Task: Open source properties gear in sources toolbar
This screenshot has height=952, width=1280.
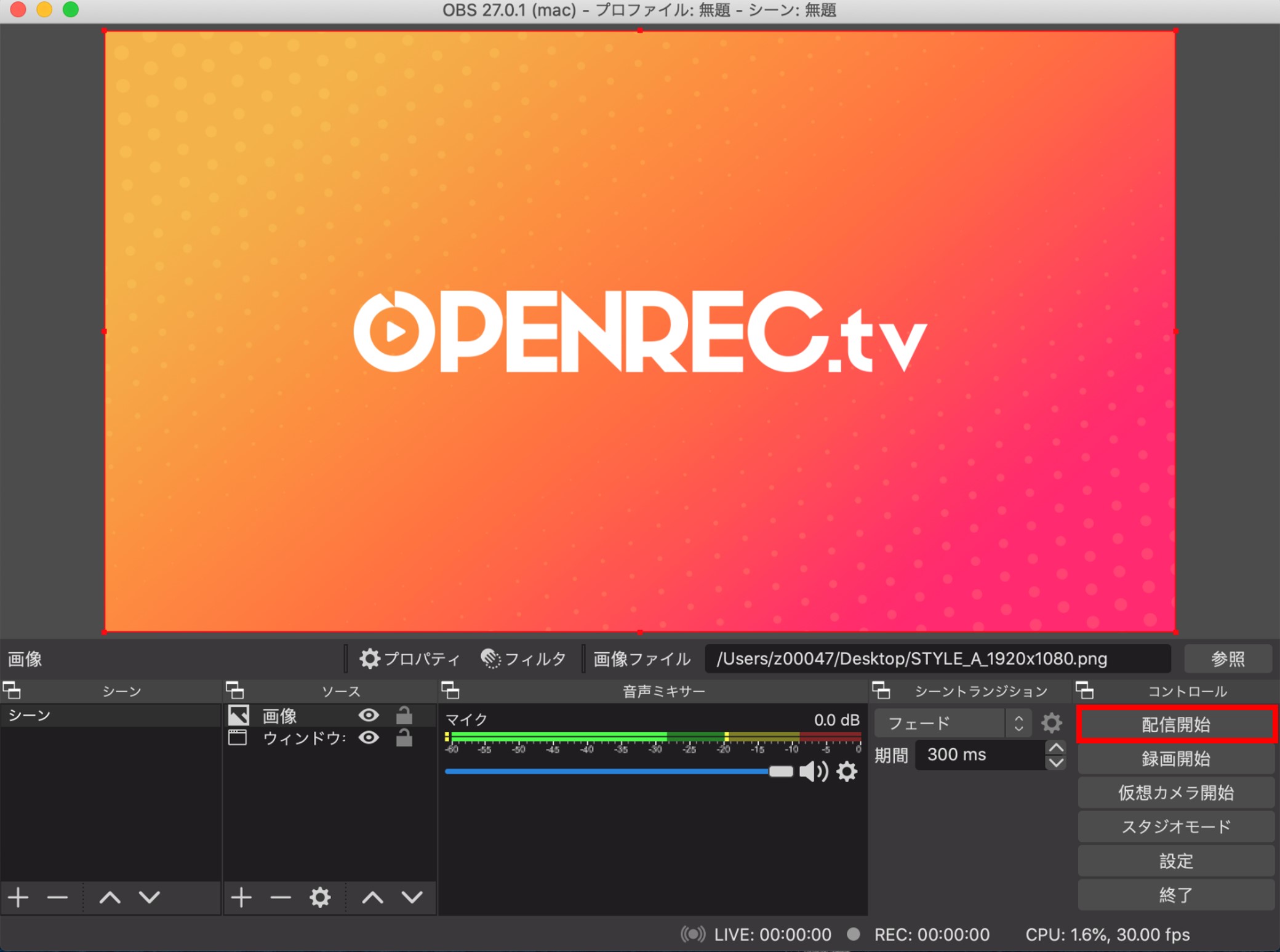Action: pos(320,898)
